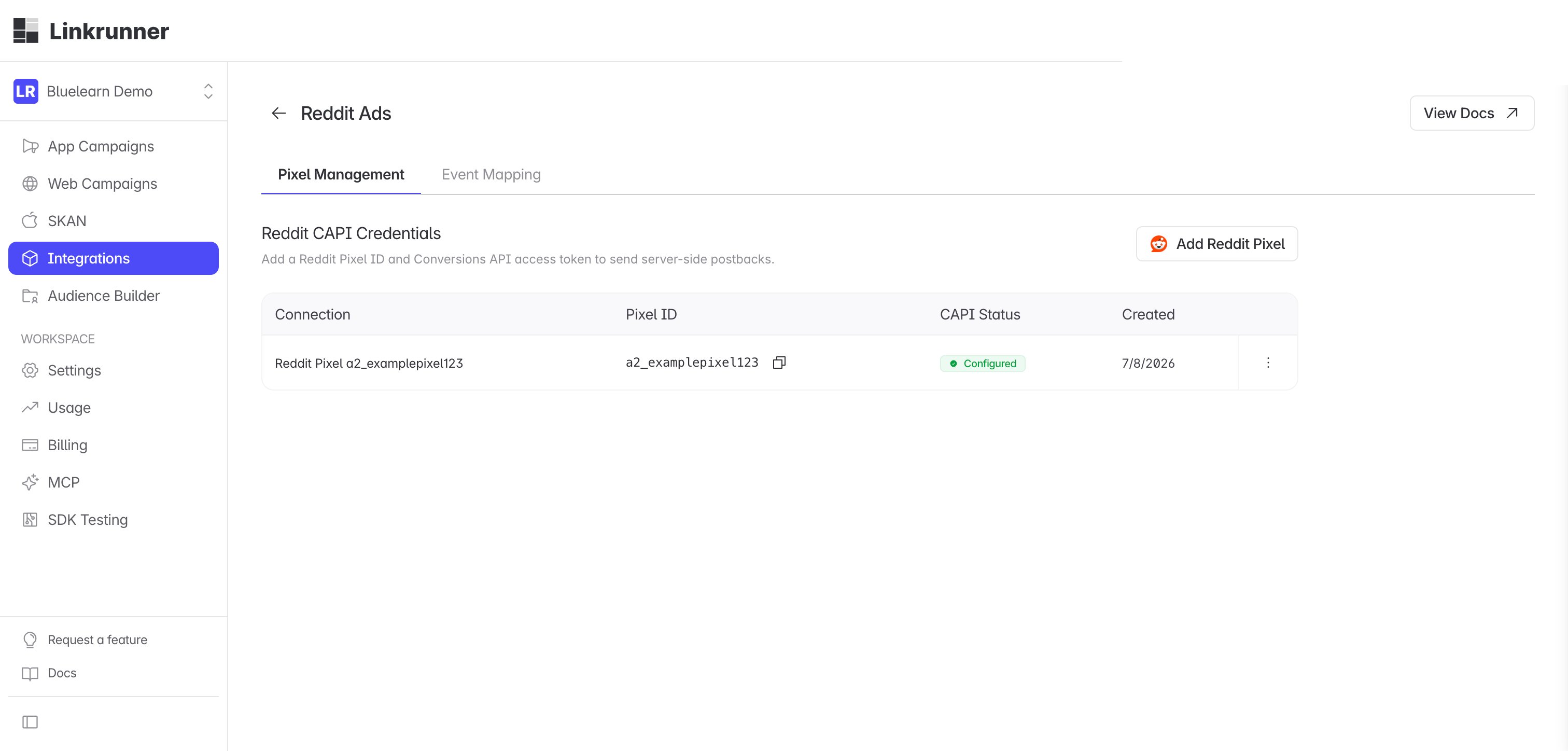Open the Bluelearn Demo workspace switcher
Screen dimensions: 1568x751
click(x=114, y=91)
